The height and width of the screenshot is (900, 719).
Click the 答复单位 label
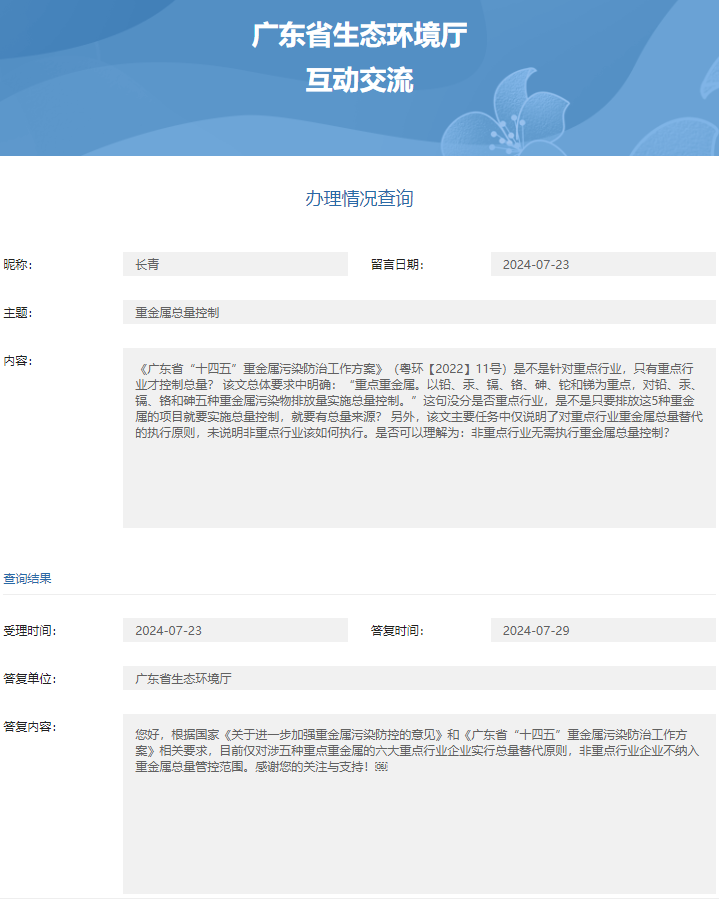30,679
